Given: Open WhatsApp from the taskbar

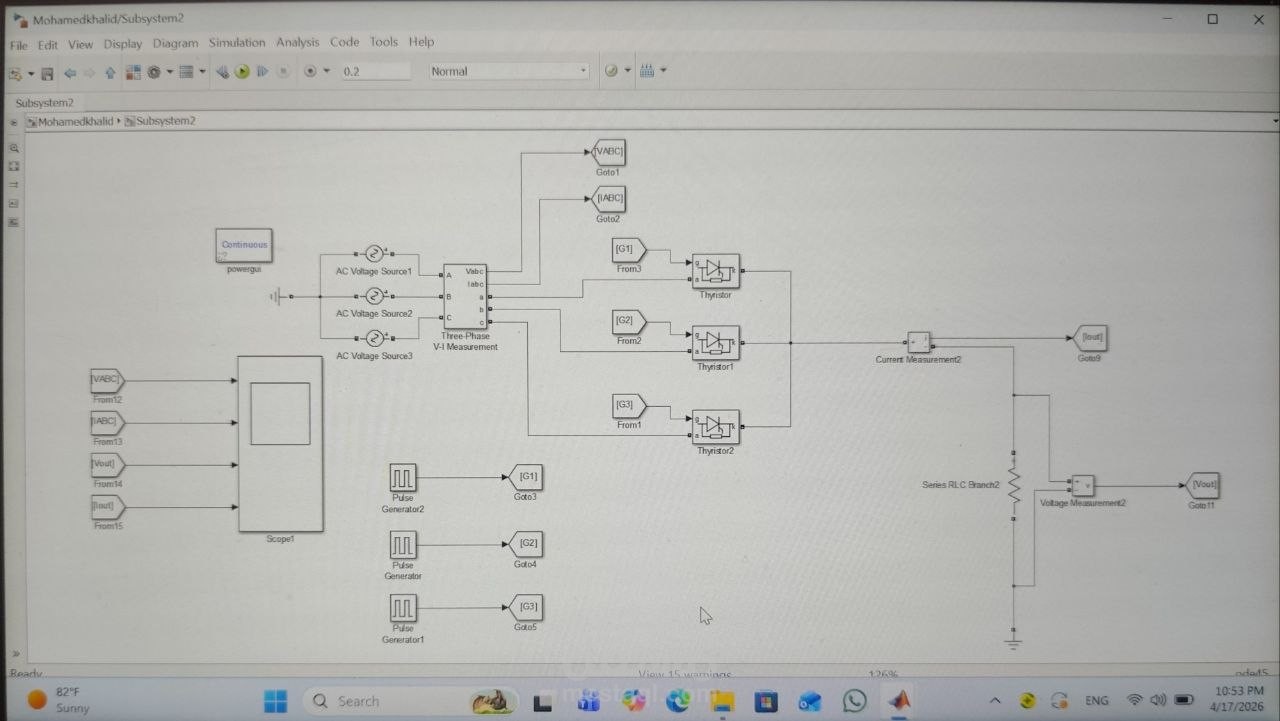Looking at the screenshot, I should [x=854, y=701].
